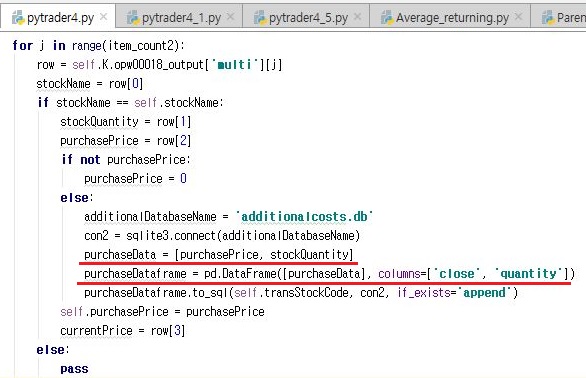The height and width of the screenshot is (378, 586).
Task: Click the 'multi' string in the row assignment
Action: pos(235,65)
